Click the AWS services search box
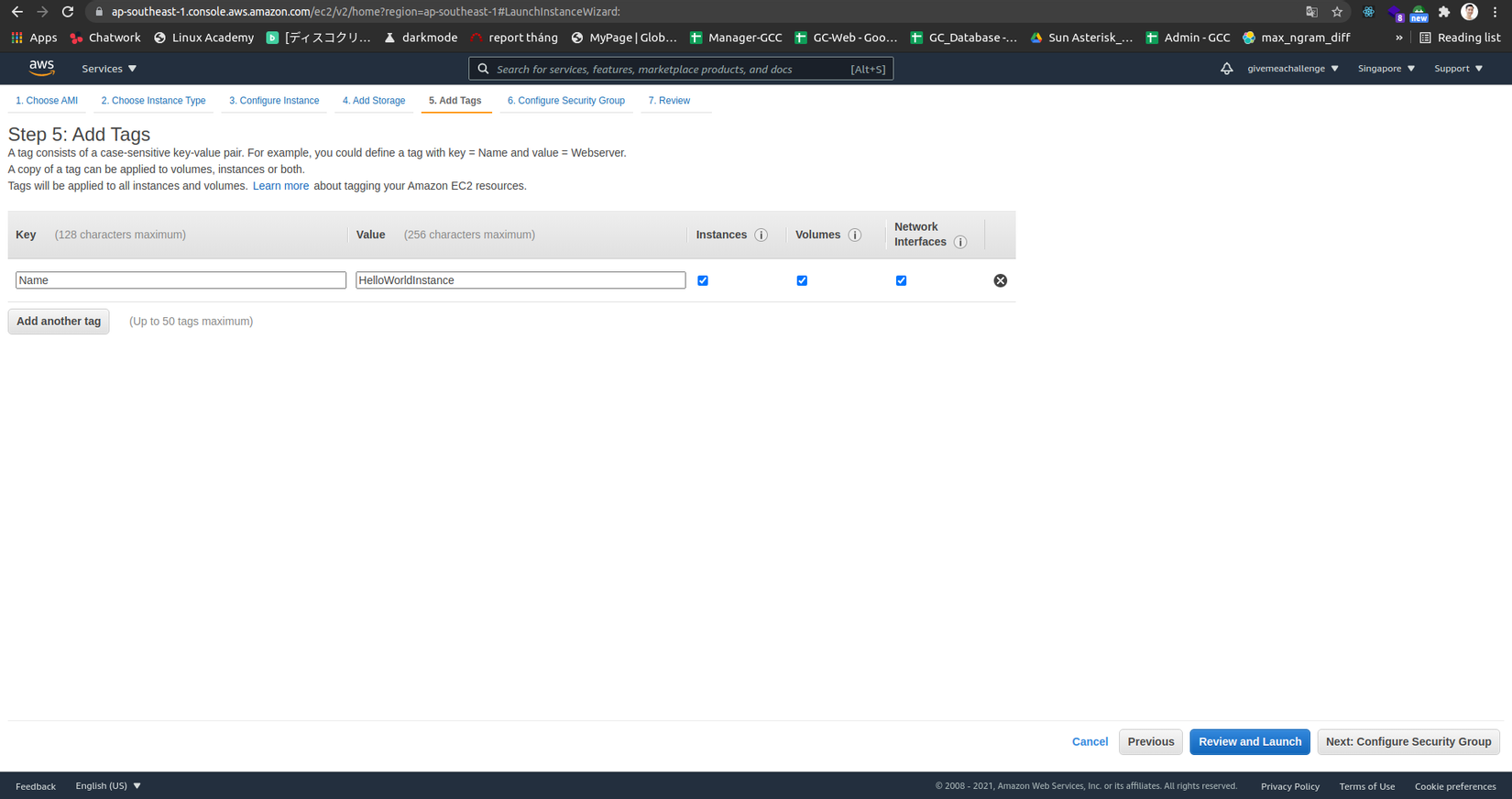1512x799 pixels. (x=681, y=69)
